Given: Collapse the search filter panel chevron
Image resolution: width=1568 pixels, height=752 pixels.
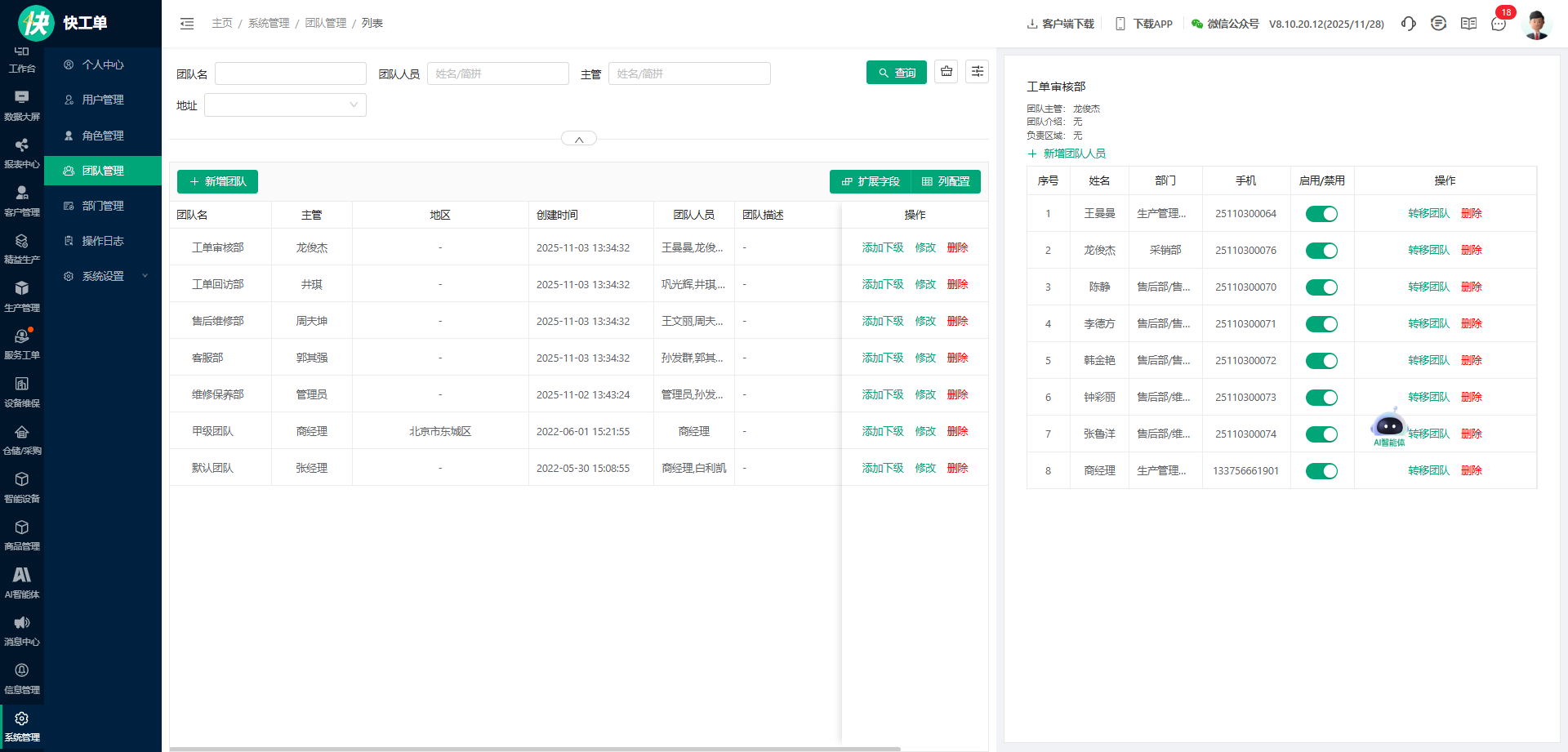Looking at the screenshot, I should [579, 139].
